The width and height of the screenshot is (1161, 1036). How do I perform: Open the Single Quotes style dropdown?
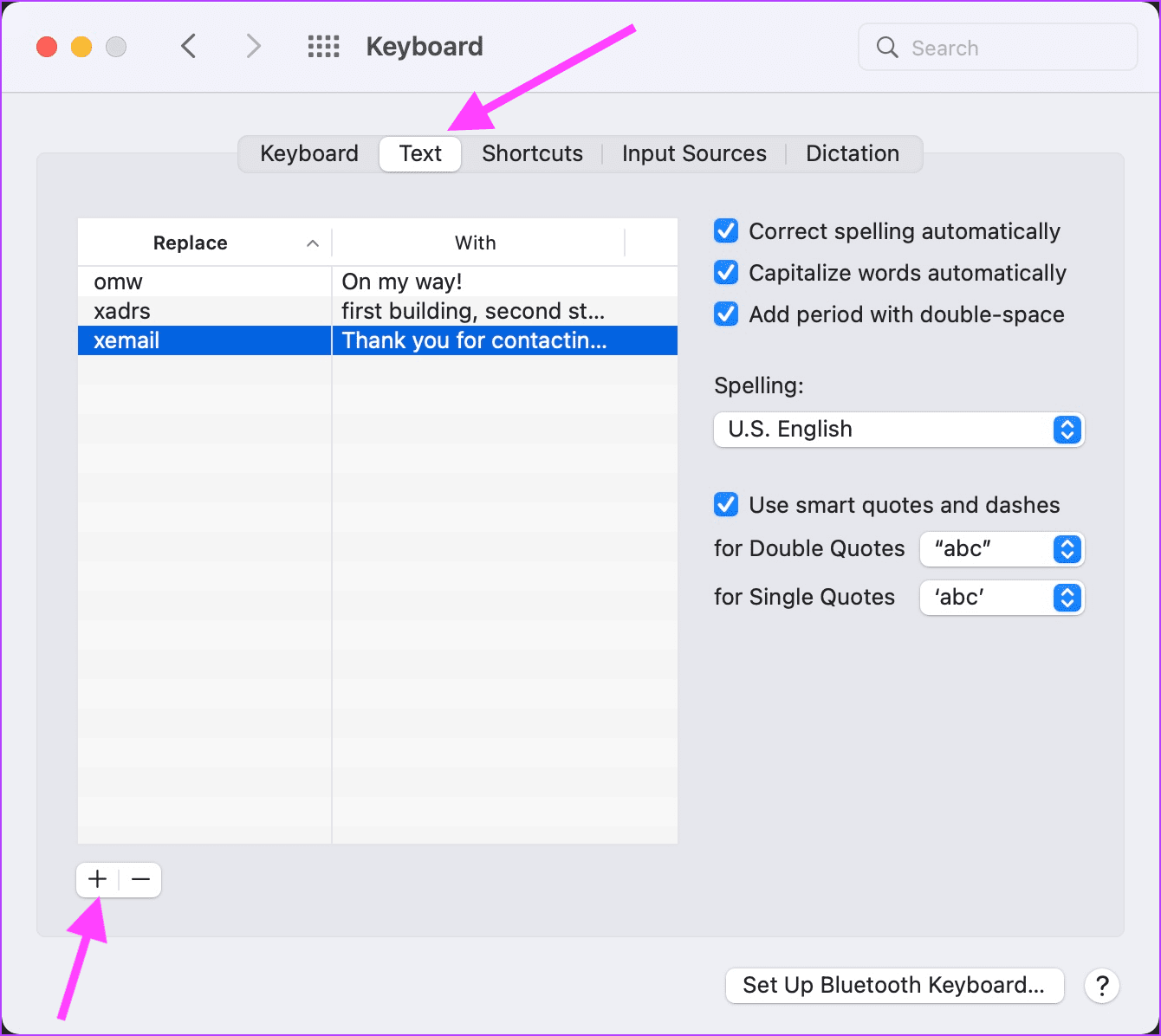(1002, 598)
